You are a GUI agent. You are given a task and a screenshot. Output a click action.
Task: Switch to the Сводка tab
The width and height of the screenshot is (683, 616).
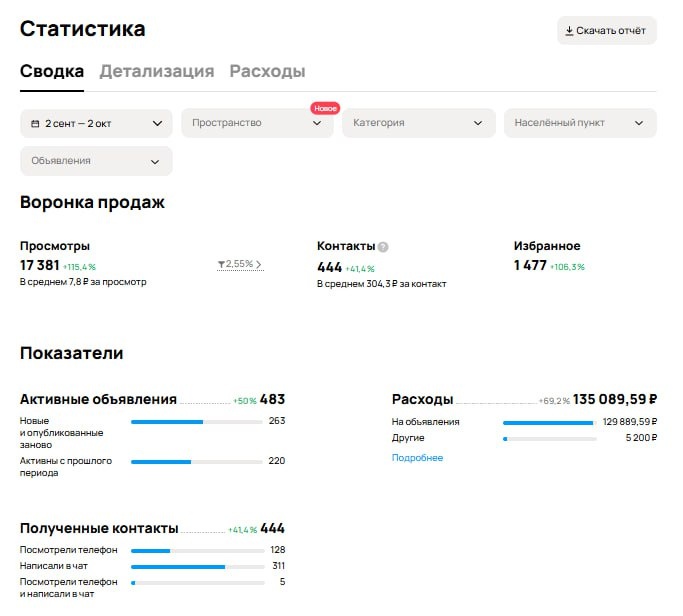pyautogui.click(x=52, y=71)
